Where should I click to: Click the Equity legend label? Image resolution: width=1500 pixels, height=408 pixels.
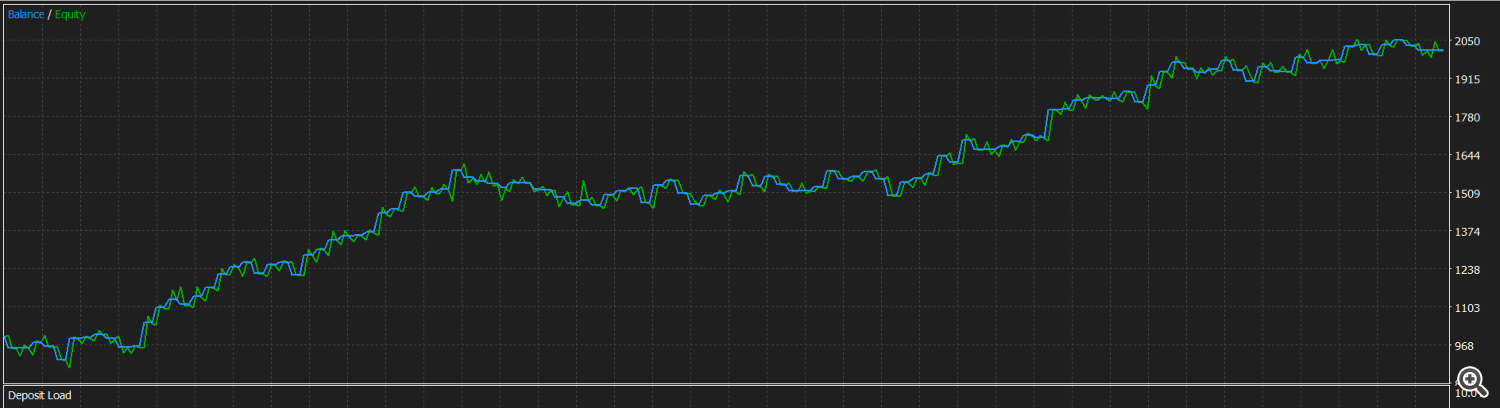[x=70, y=15]
